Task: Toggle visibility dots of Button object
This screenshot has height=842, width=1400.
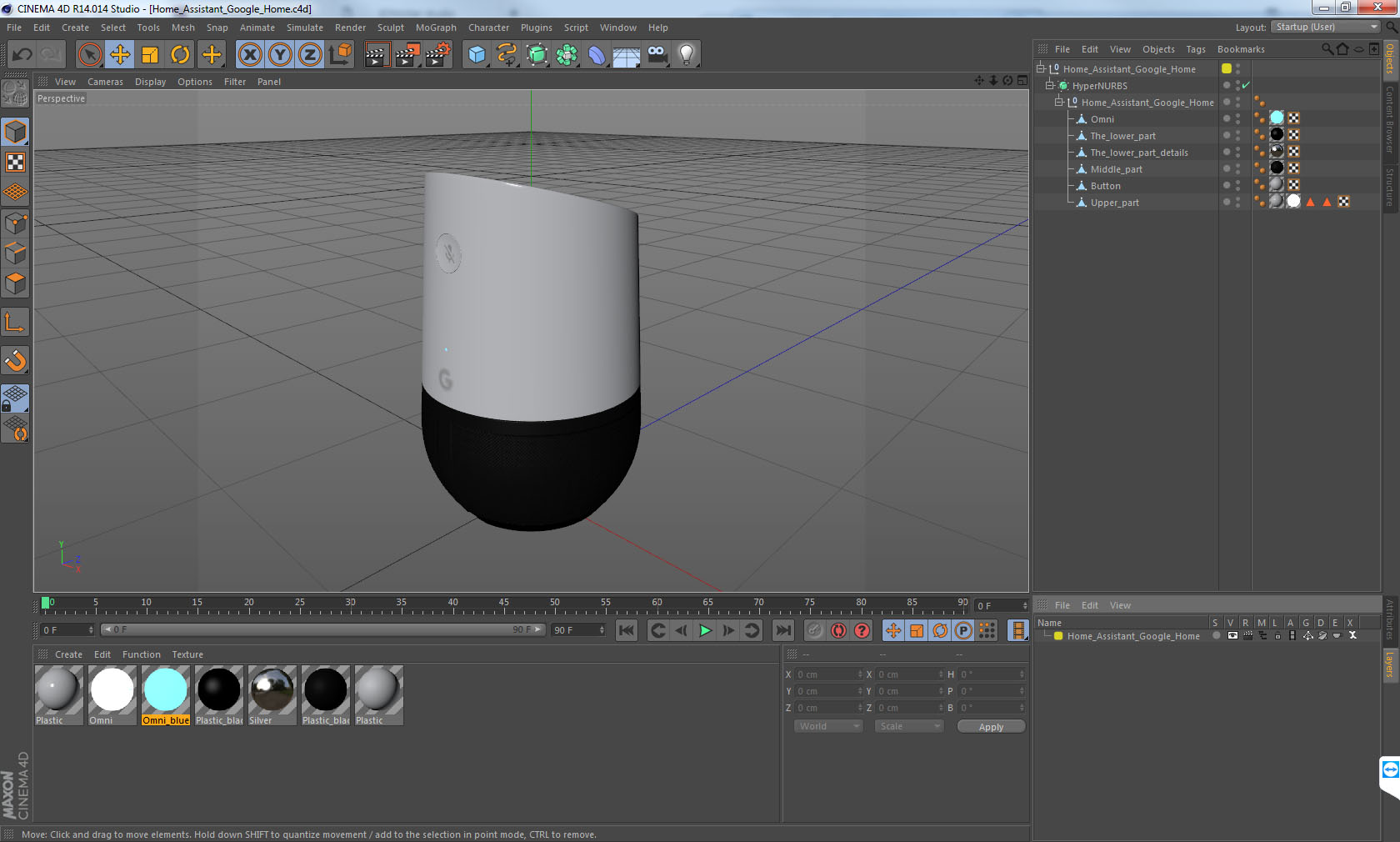Action: 1237,186
